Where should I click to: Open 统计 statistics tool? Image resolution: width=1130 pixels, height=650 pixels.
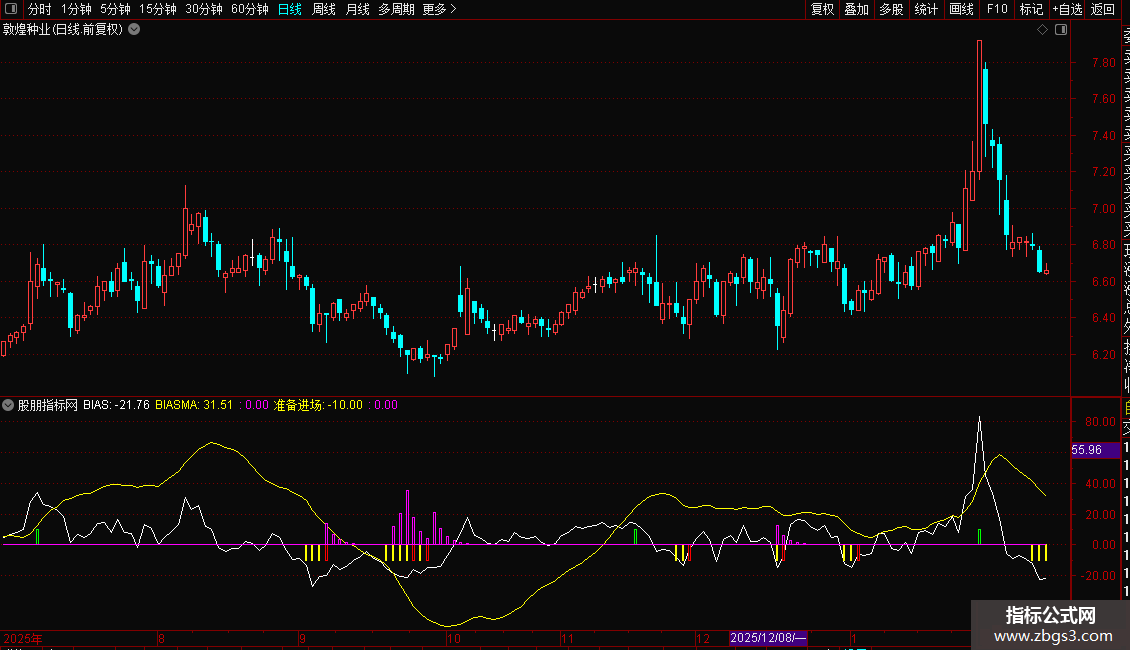pos(926,9)
